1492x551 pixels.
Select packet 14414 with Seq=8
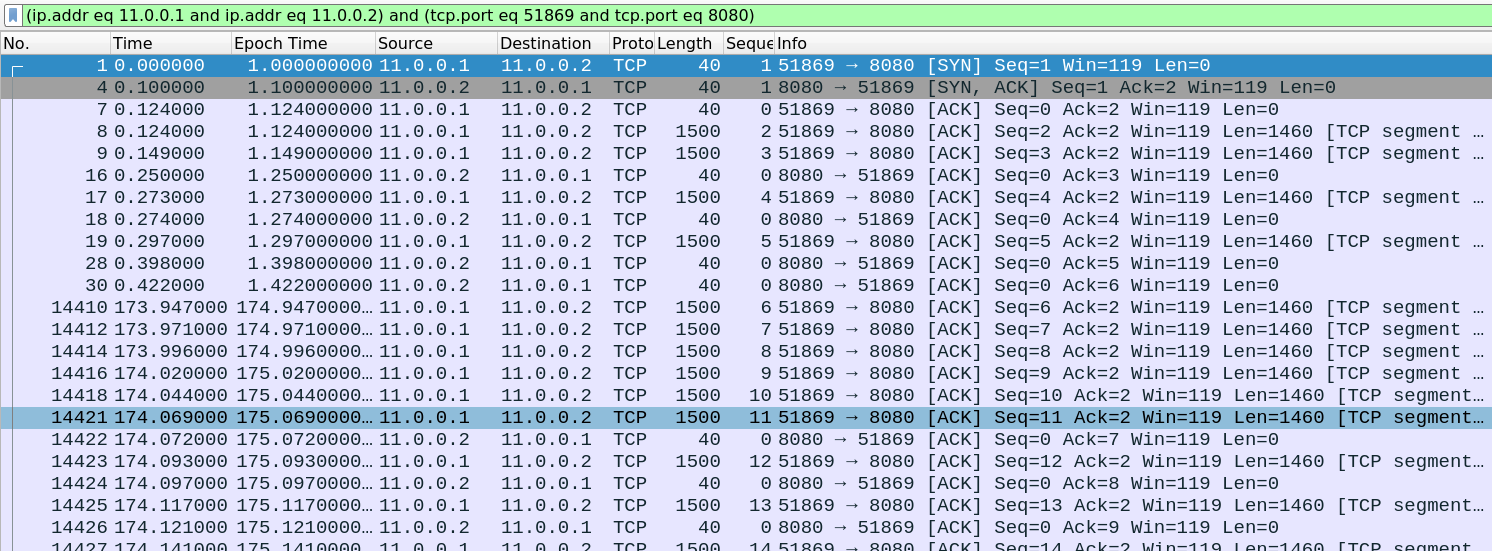tap(746, 351)
